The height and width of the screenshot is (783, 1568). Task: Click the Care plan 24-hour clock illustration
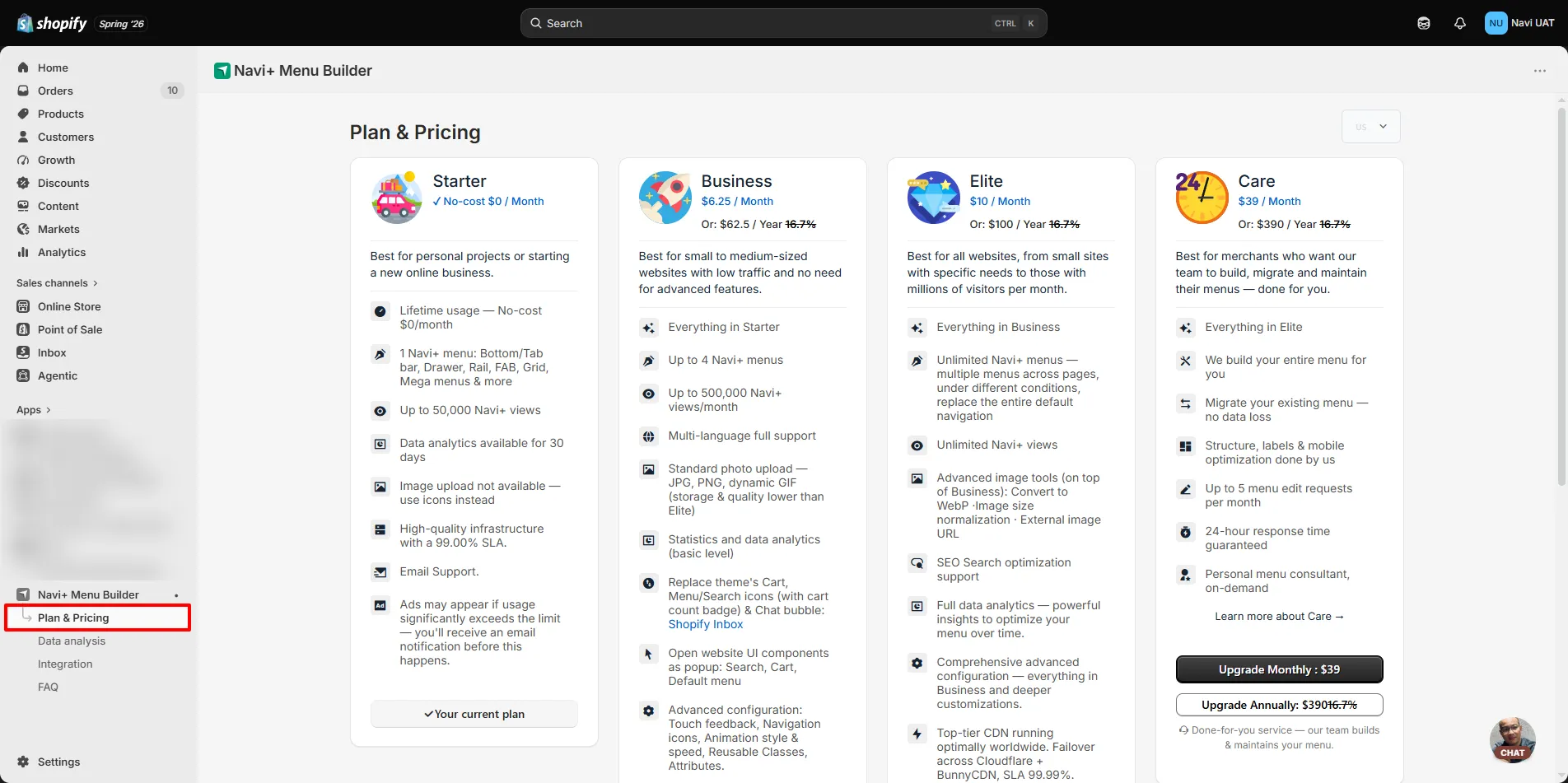pos(1202,198)
